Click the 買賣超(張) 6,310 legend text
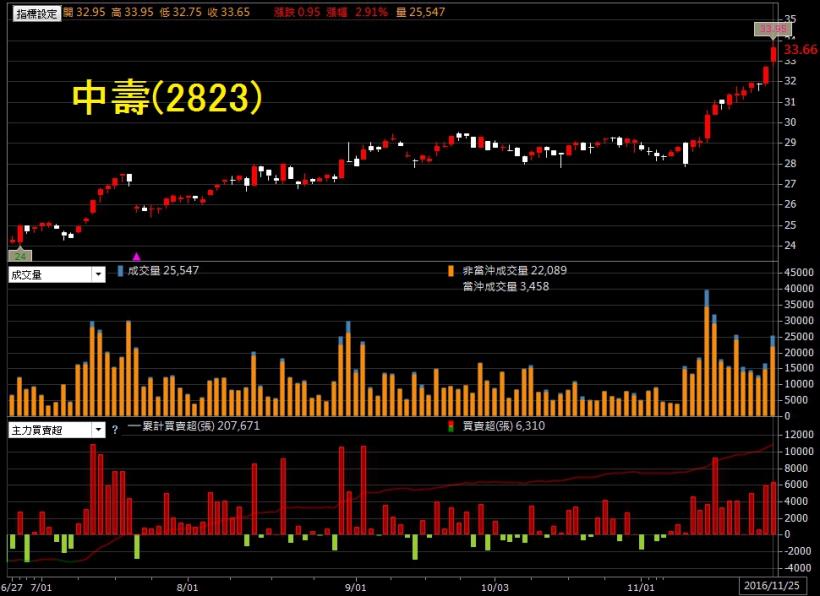The height and width of the screenshot is (596, 820). pos(504,426)
